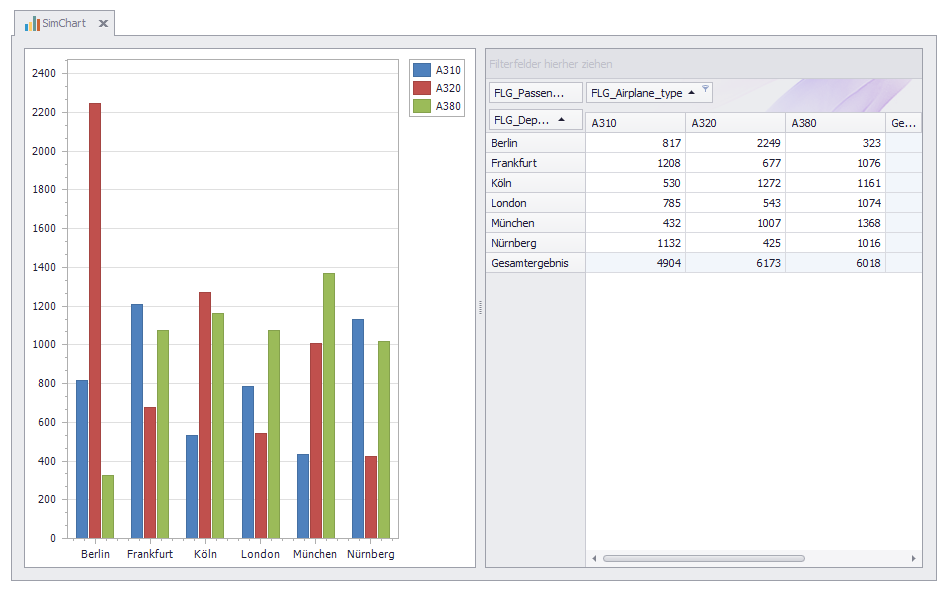Click the green A380 legend swatch
The width and height of the screenshot is (949, 595).
[421, 106]
